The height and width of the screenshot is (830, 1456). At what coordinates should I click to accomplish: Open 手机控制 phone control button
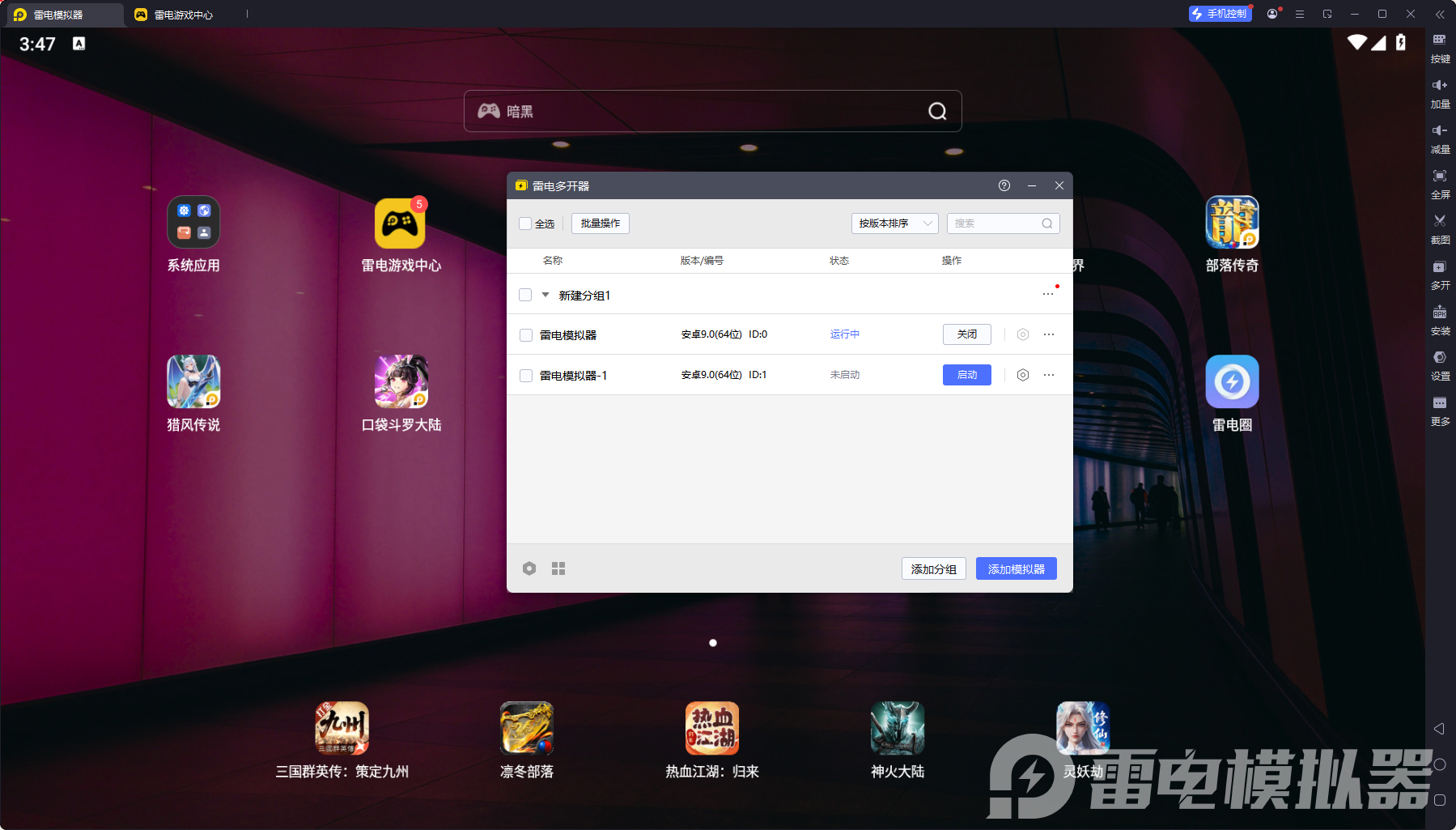1220,14
